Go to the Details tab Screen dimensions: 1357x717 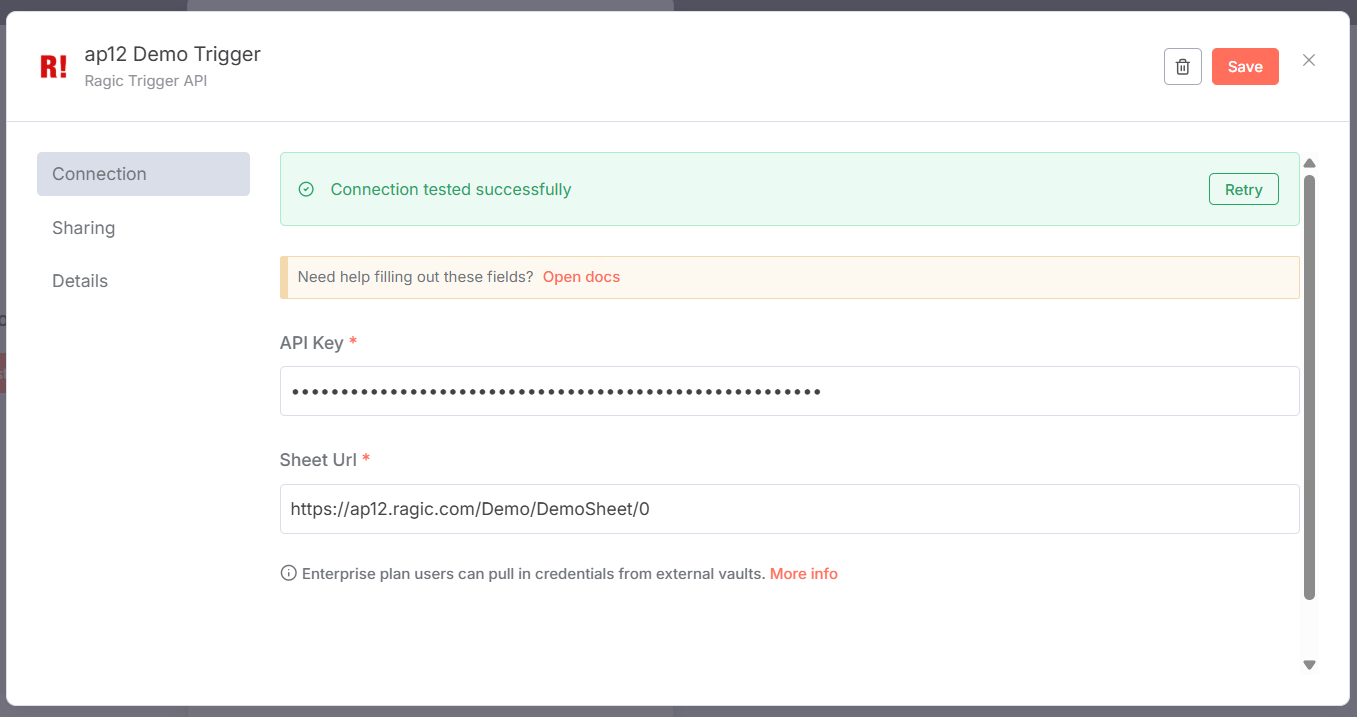click(80, 281)
